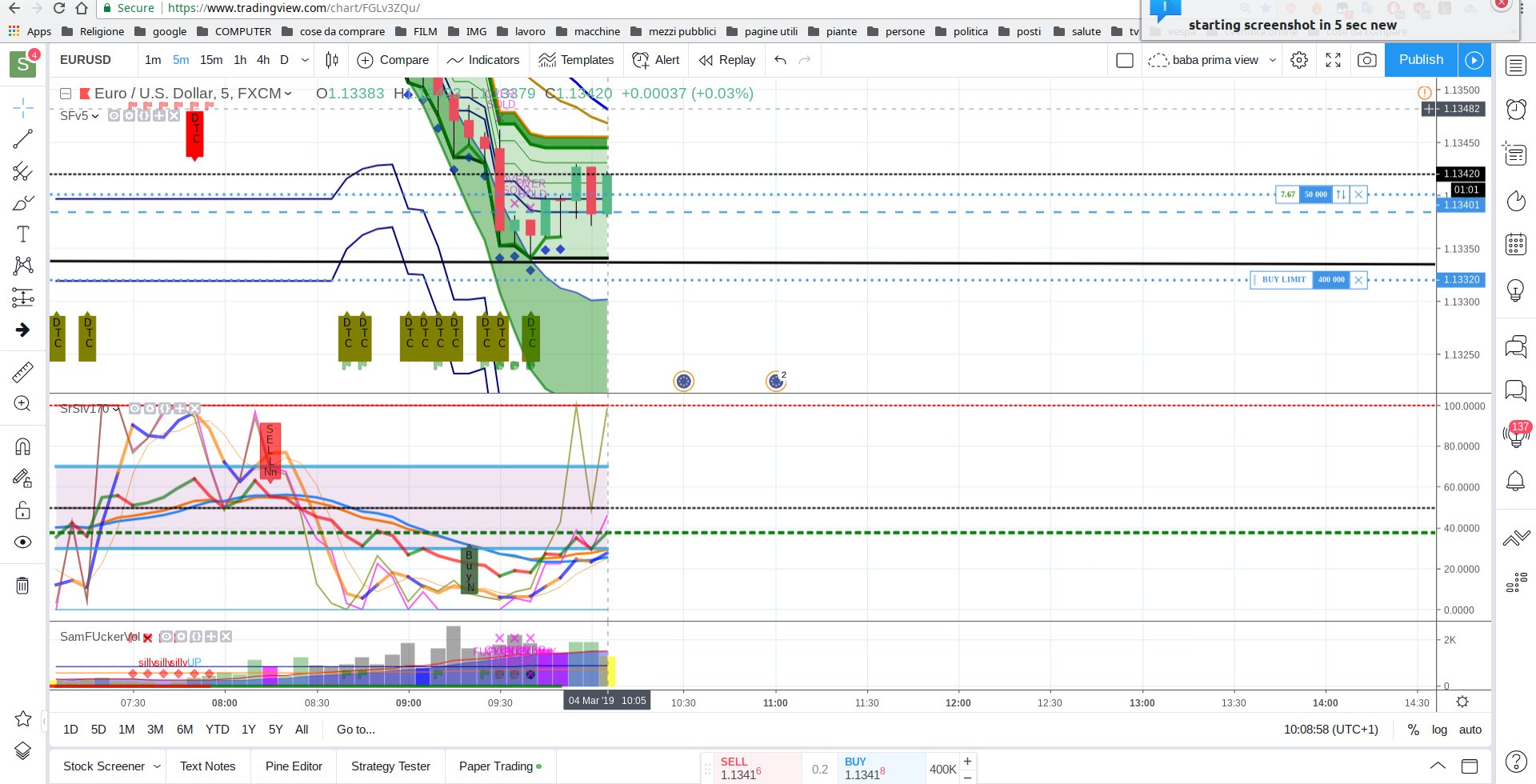Expand the timeframe dropdown arrow
The height and width of the screenshot is (784, 1536).
[x=305, y=60]
